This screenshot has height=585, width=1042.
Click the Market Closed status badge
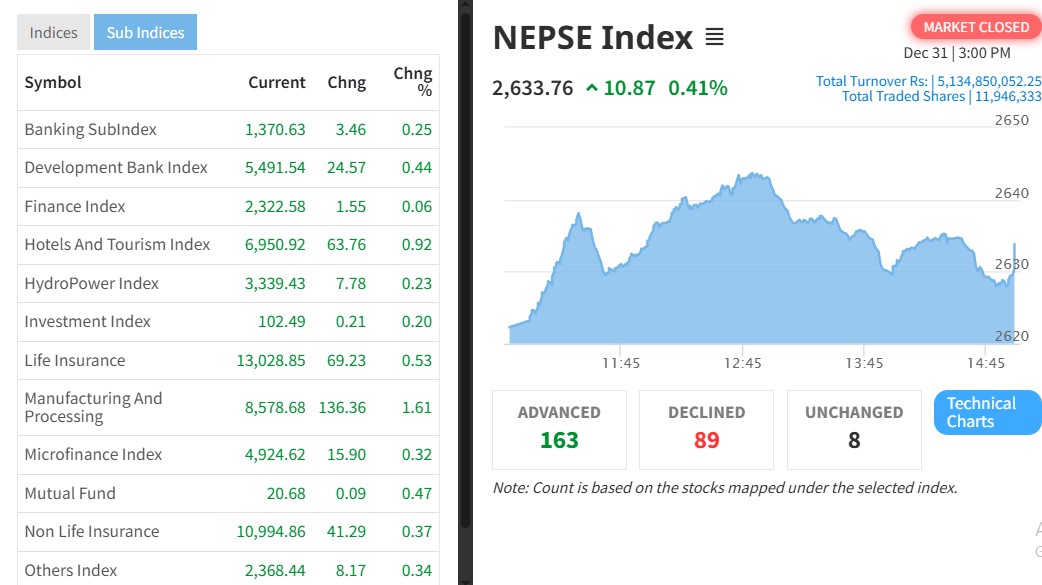pos(975,27)
